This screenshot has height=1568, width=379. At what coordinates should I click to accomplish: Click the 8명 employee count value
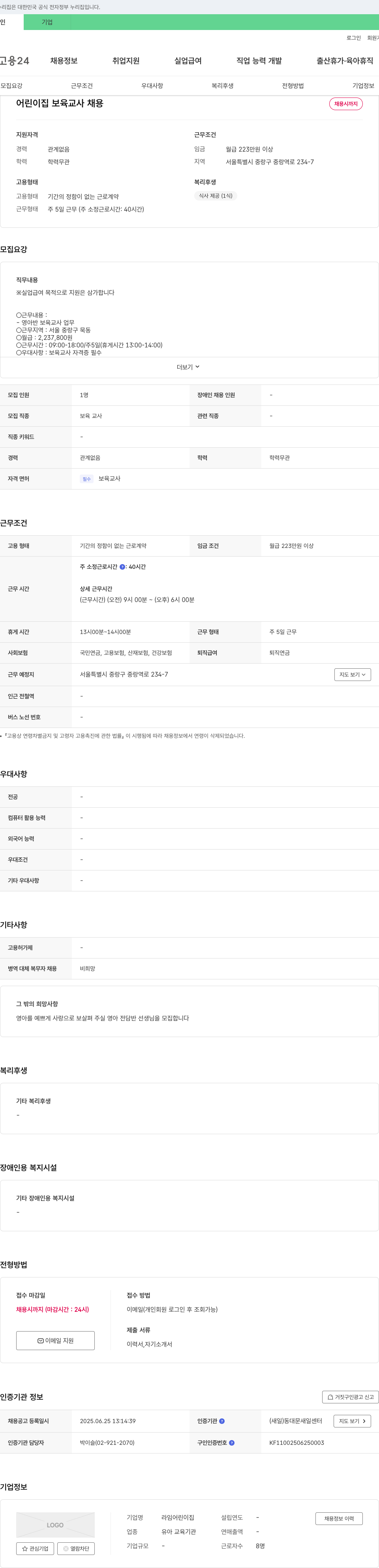pyautogui.click(x=261, y=1546)
